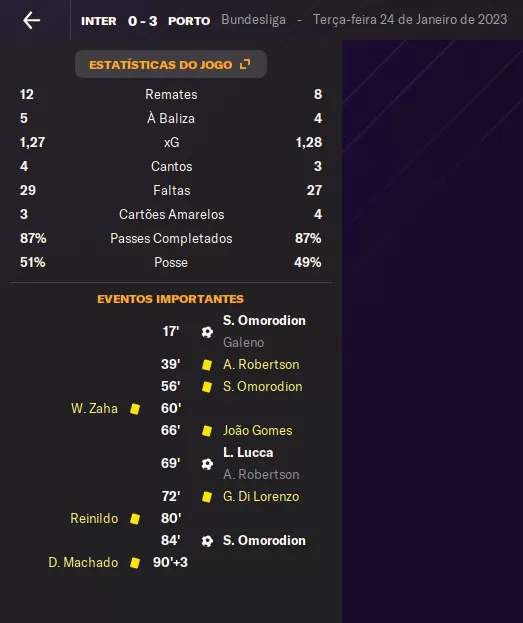This screenshot has width=523, height=623.
Task: Select João Gomes in events list
Action: coord(258,430)
